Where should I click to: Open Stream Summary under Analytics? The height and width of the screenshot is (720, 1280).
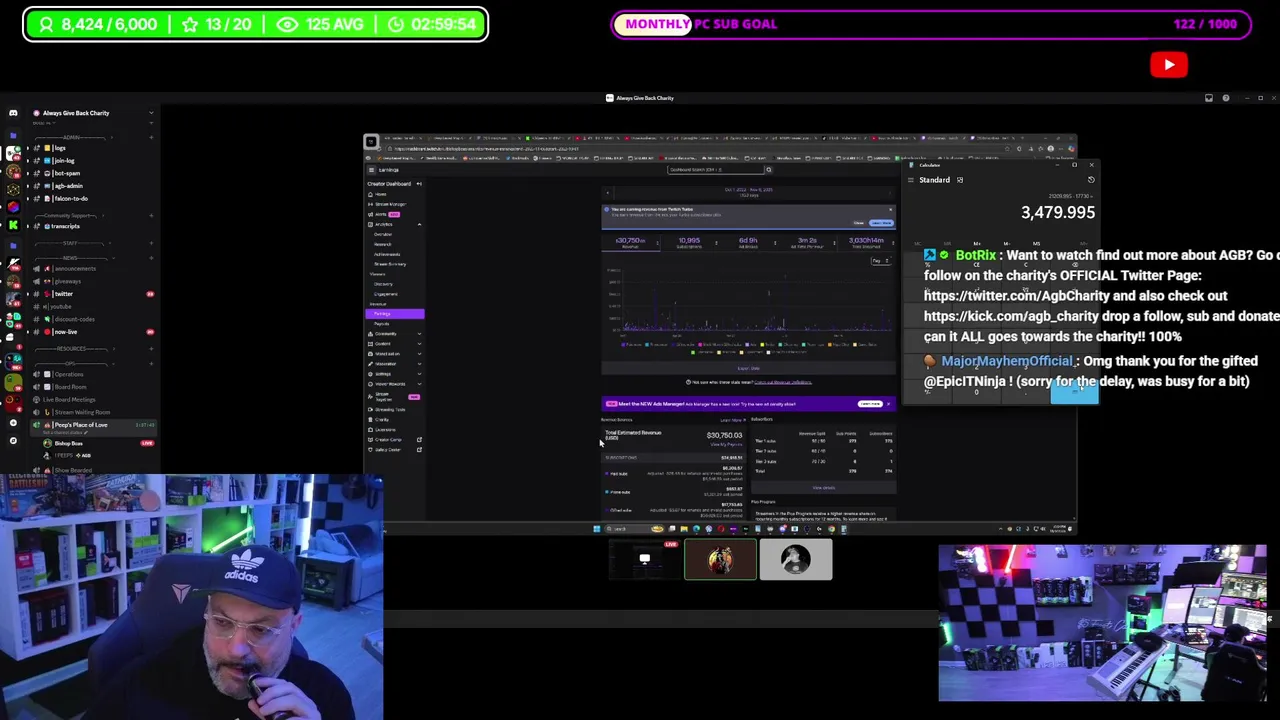[390, 264]
